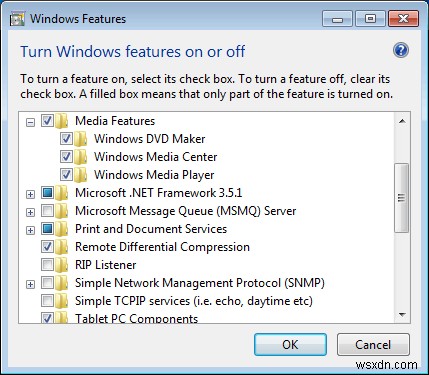Screen dimensions: 429x375
Task: Uncheck the Tablet PC Components checkbox
Action: [x=47, y=318]
